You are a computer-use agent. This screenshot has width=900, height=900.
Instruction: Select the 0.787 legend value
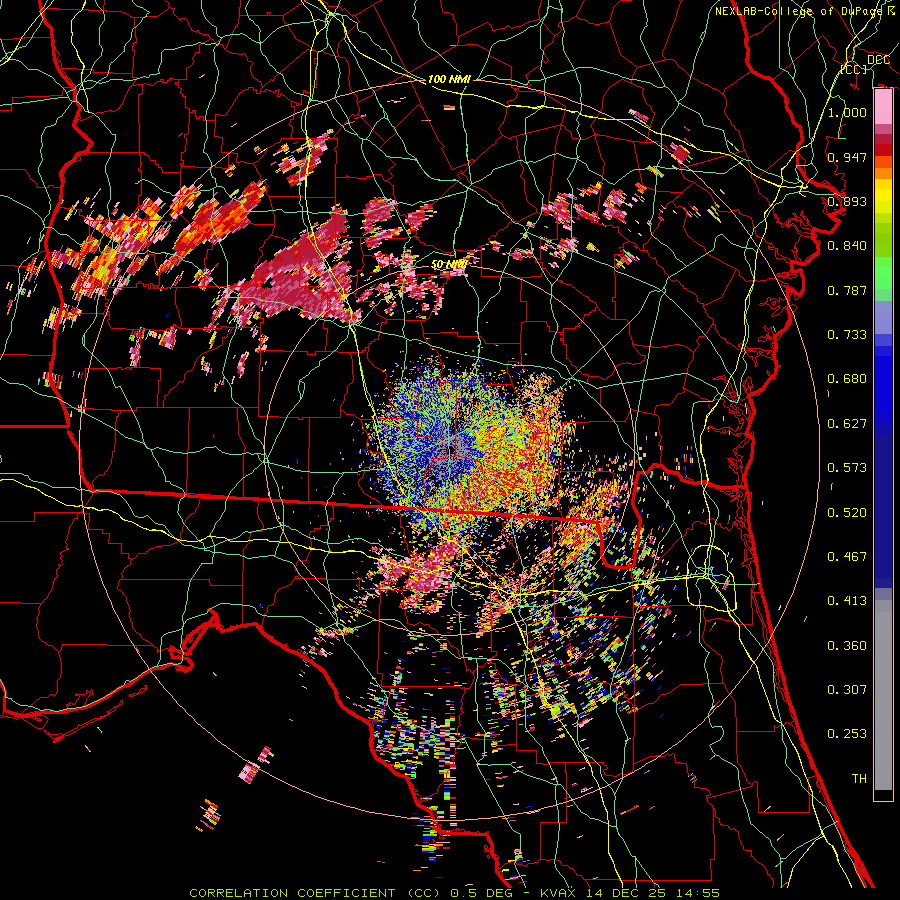(x=847, y=290)
